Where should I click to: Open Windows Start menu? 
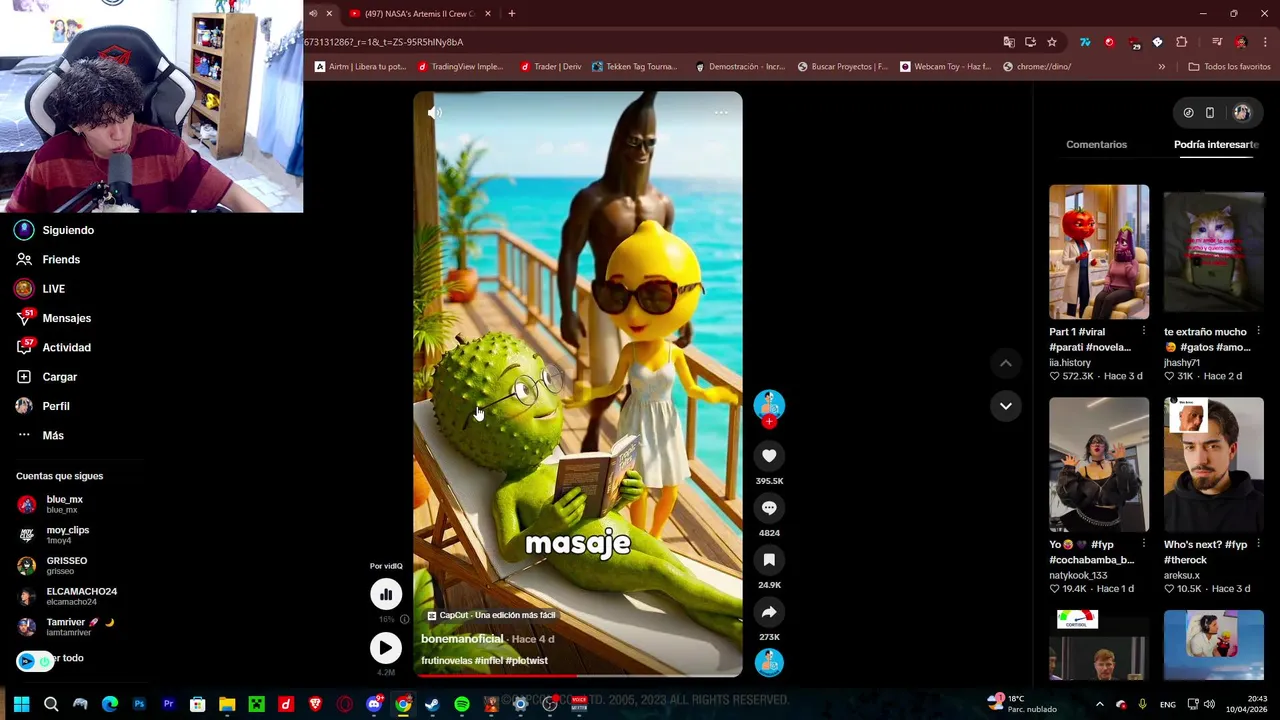click(x=21, y=705)
